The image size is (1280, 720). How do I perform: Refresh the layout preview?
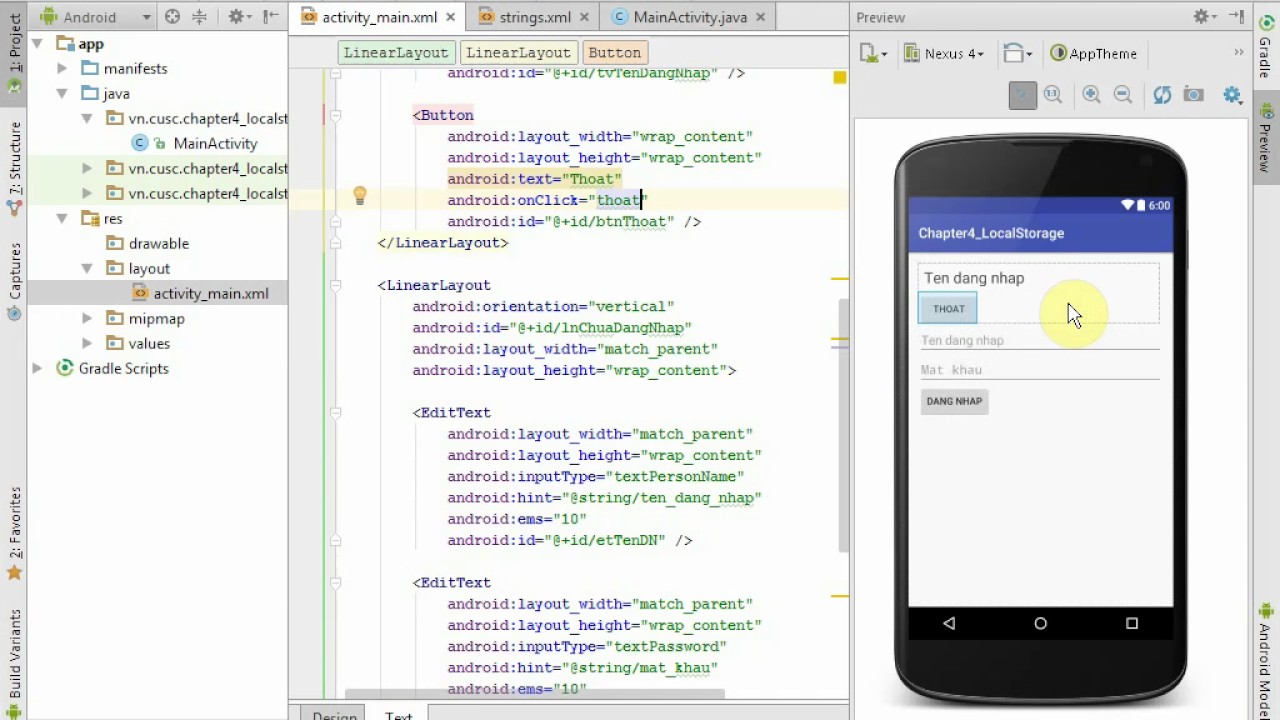[x=1162, y=94]
